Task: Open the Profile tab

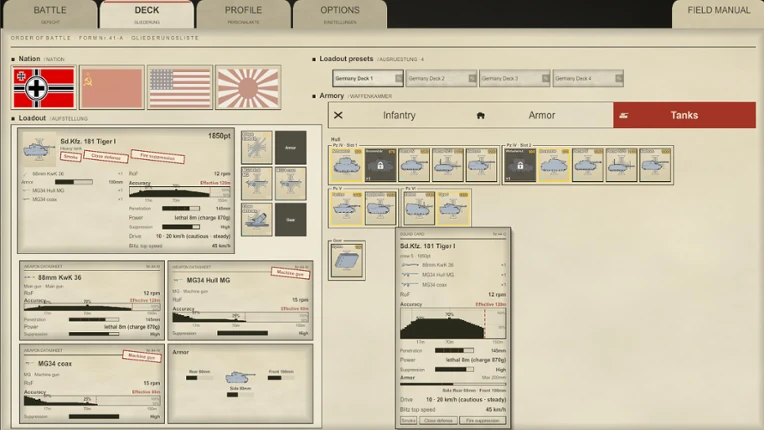Action: coord(243,14)
